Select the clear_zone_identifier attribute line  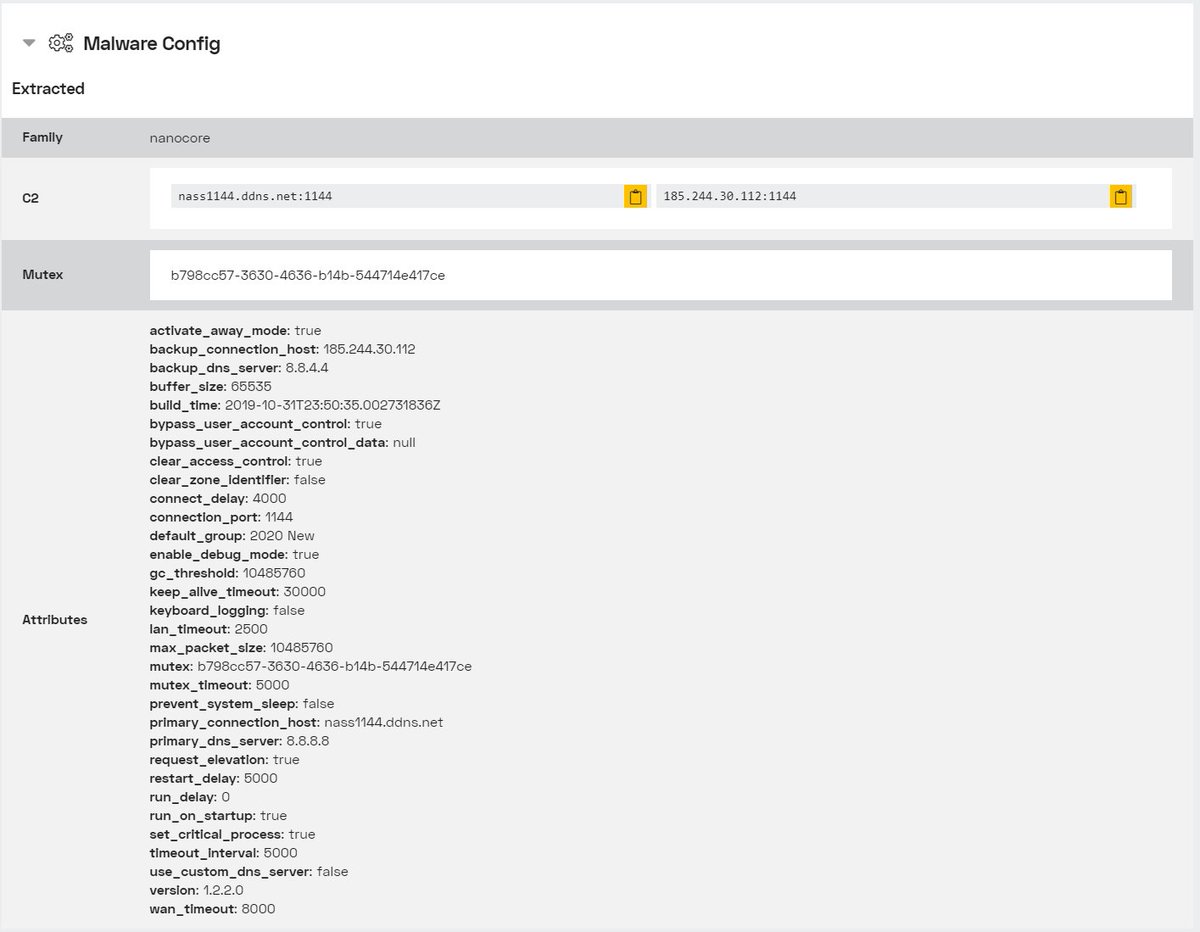pos(238,480)
